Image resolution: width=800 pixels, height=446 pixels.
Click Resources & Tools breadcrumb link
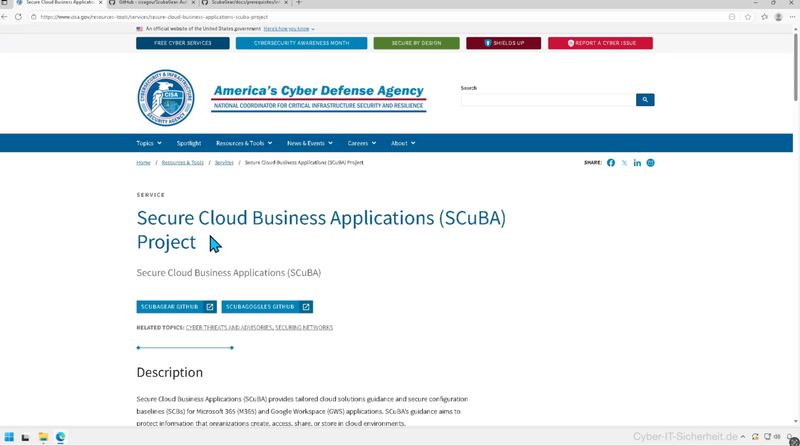183,163
